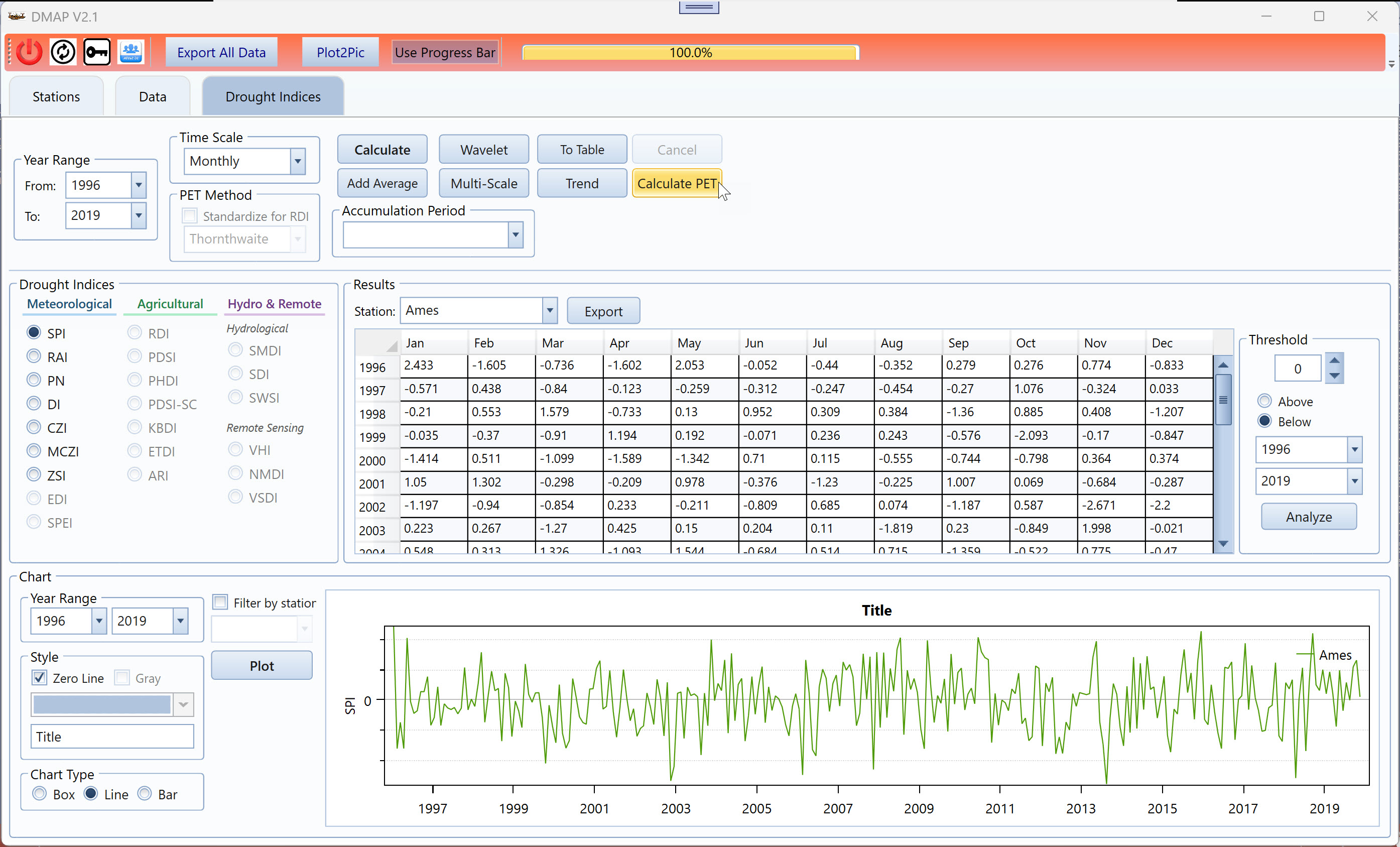
Task: Click the Plot2Pic button
Action: coord(340,52)
